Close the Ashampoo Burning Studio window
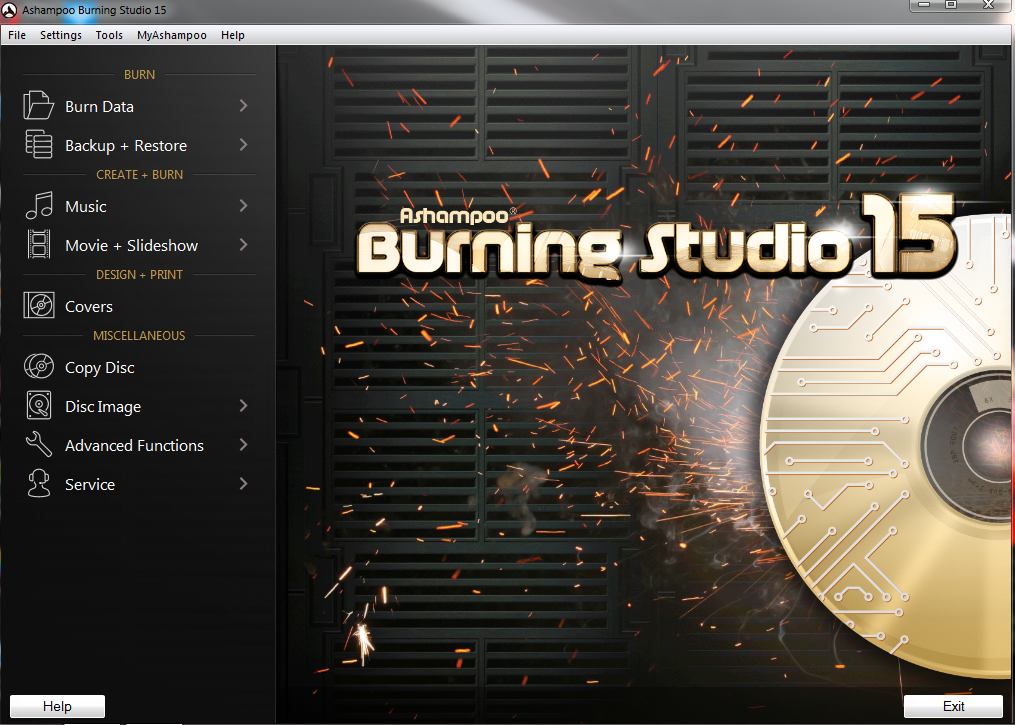The height and width of the screenshot is (725, 1015). tap(988, 5)
